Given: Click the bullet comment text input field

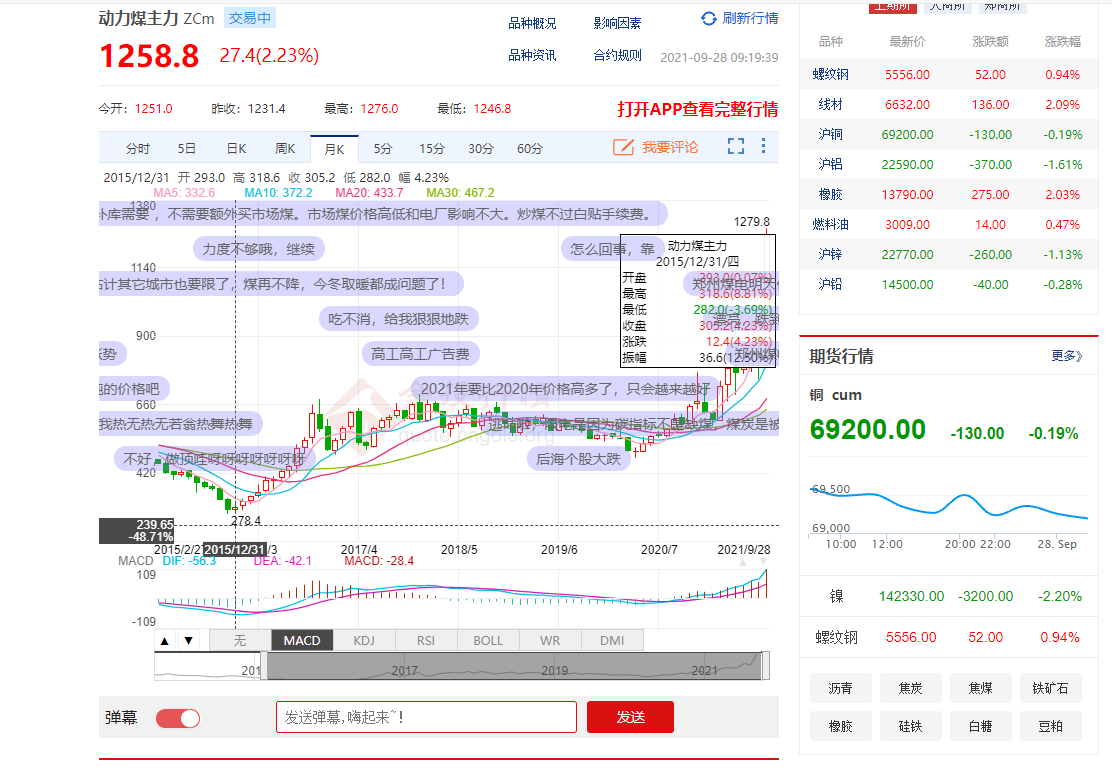Looking at the screenshot, I should pos(426,717).
